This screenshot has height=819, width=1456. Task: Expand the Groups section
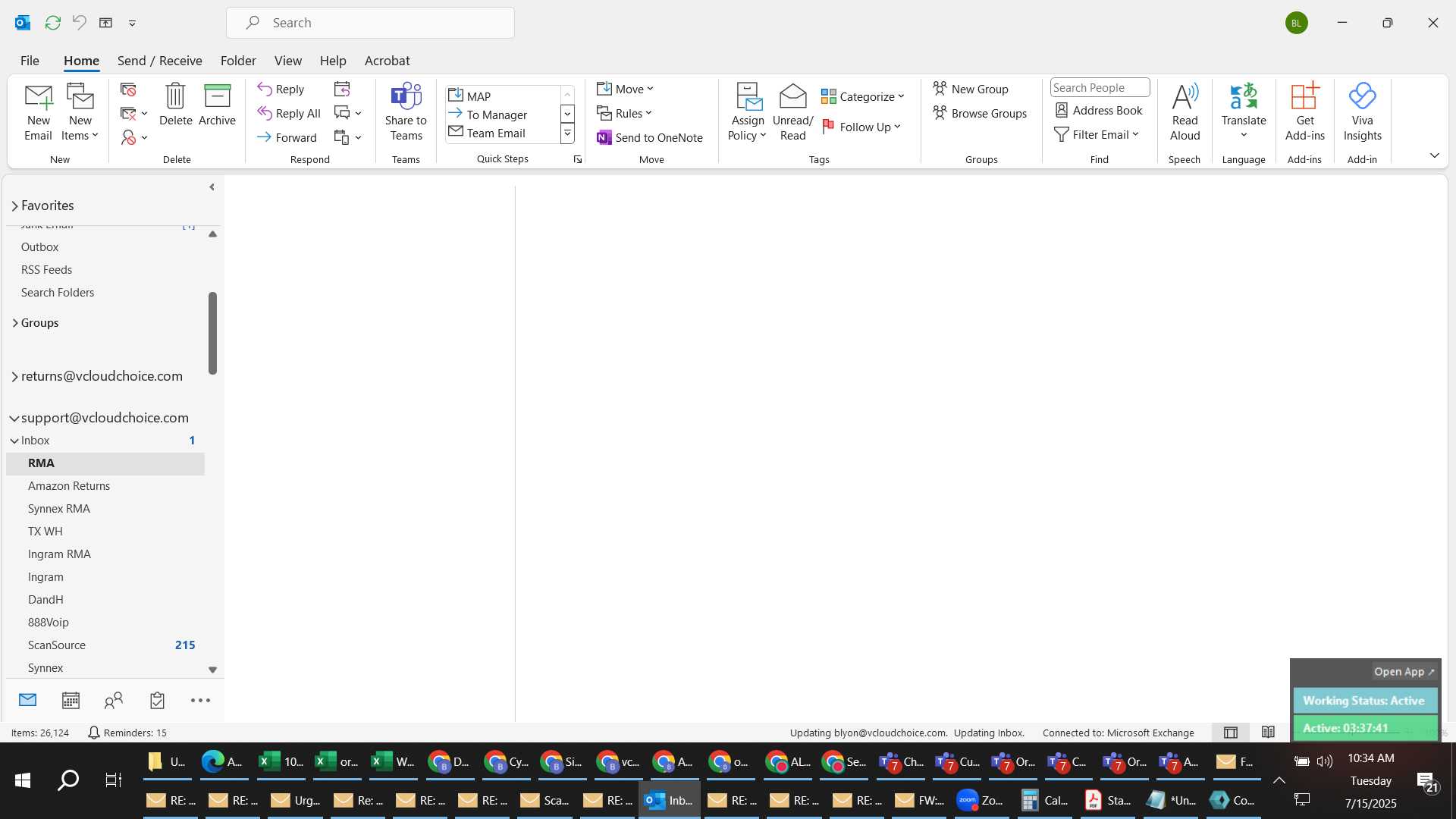pos(14,323)
